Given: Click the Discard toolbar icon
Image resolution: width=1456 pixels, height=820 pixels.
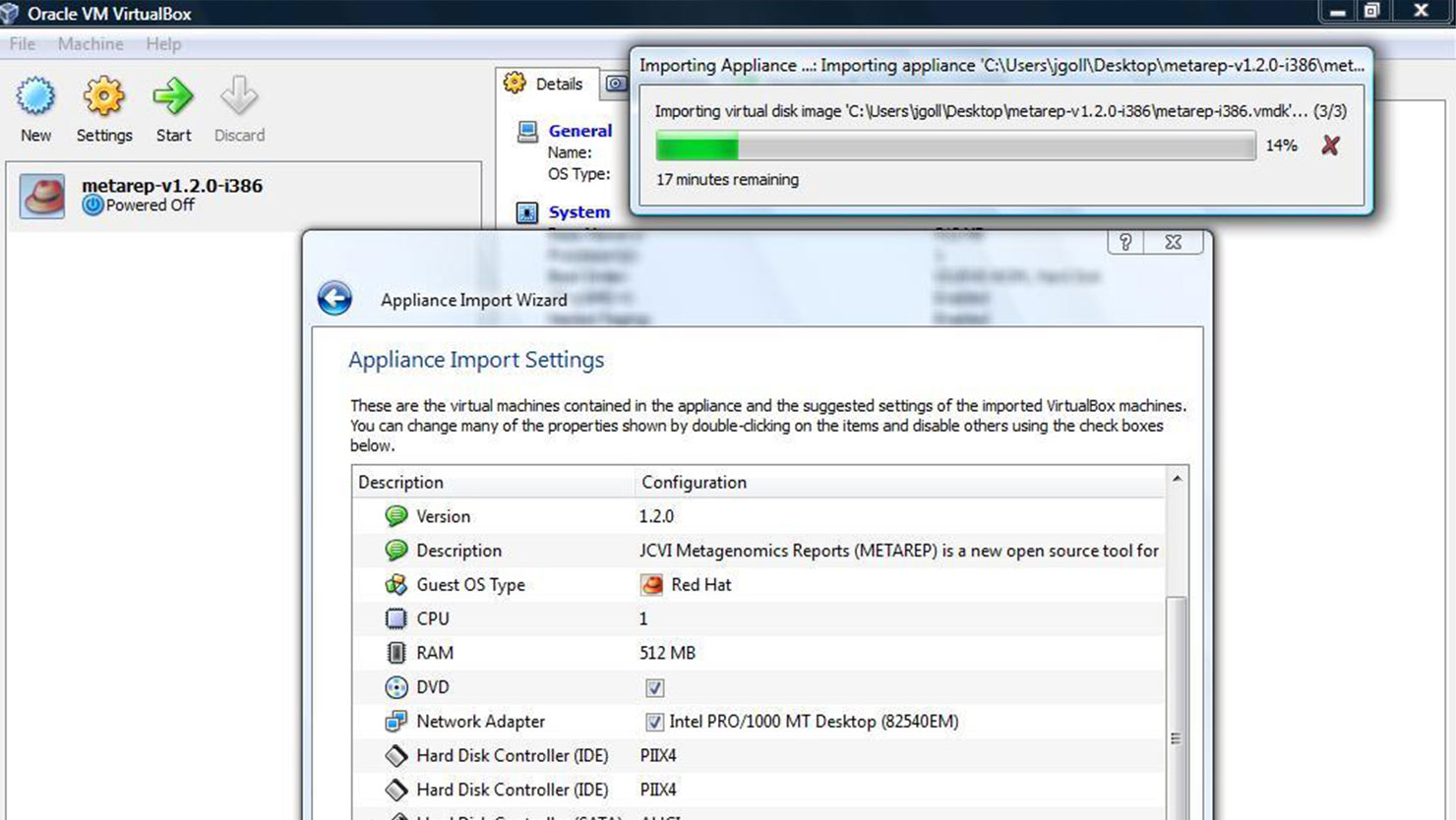Looking at the screenshot, I should click(239, 98).
